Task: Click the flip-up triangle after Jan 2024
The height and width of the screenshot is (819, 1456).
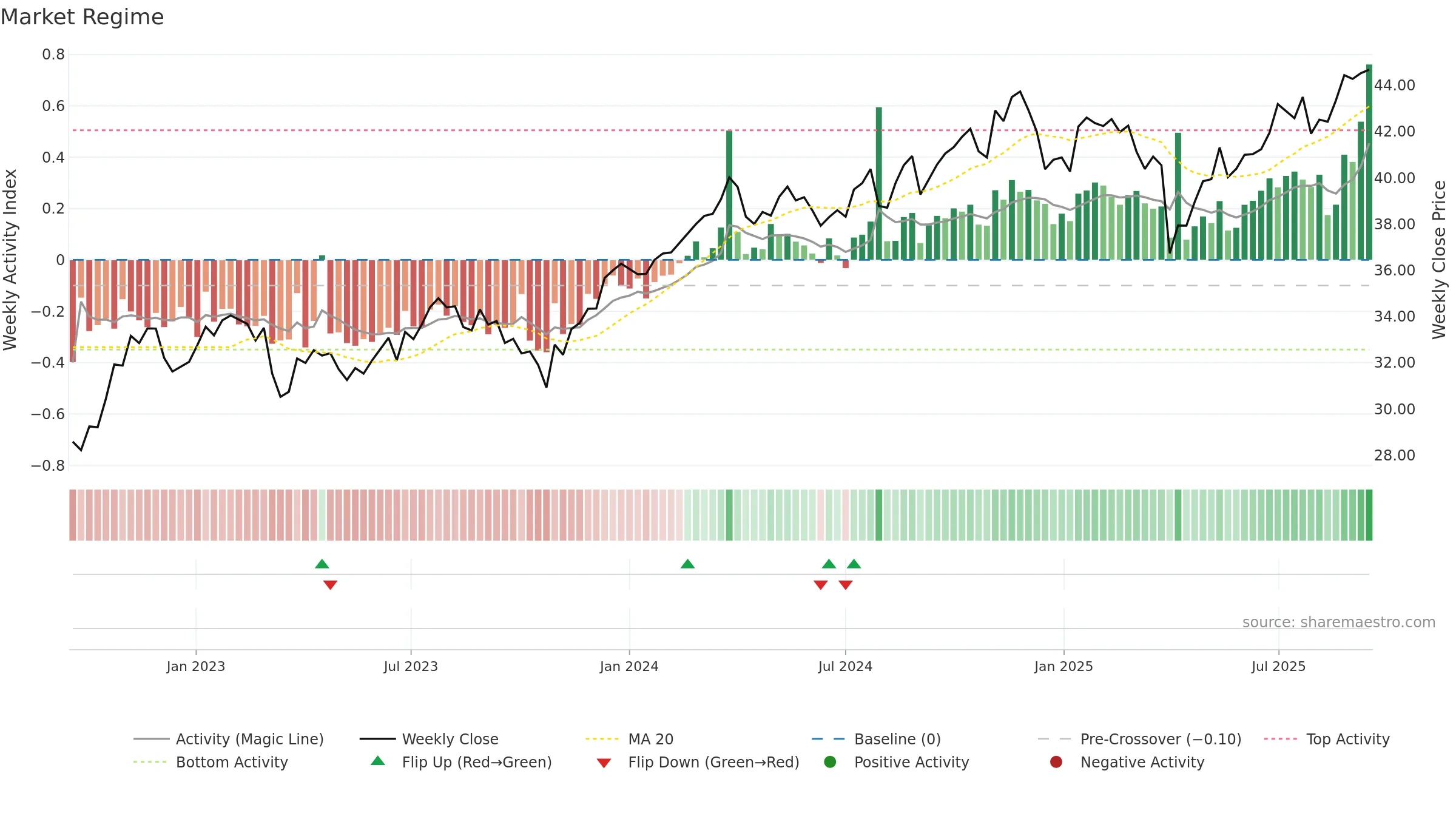Action: point(687,564)
